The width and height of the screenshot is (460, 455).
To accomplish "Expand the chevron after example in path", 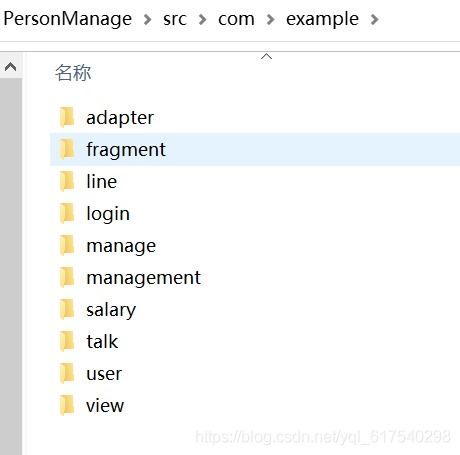I will (x=374, y=19).
